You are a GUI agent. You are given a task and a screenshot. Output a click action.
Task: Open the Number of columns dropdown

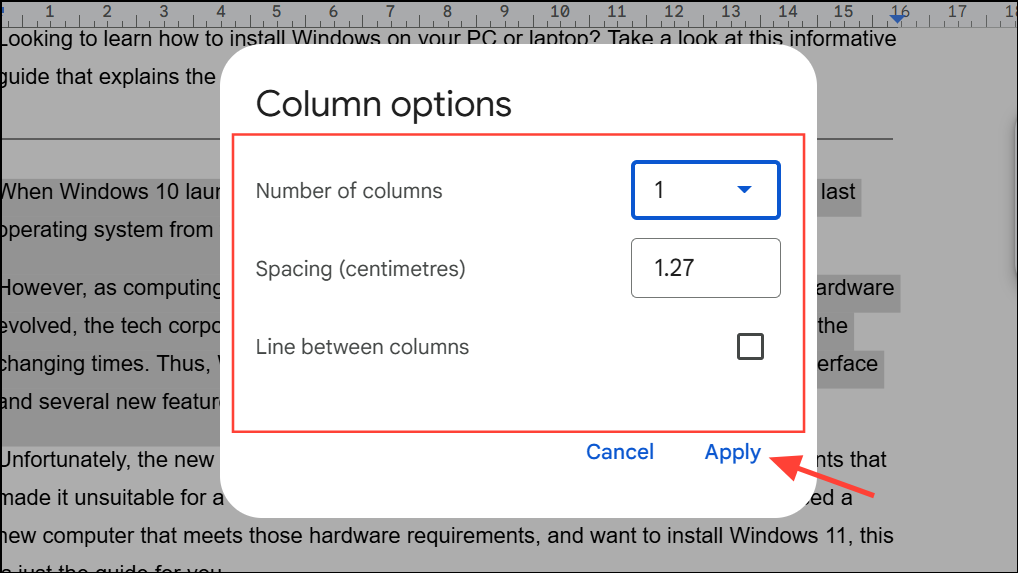[x=705, y=190]
